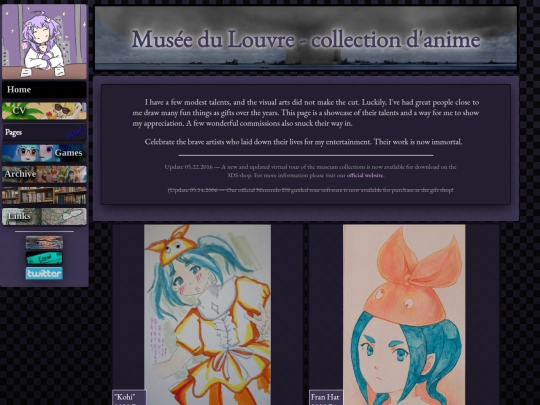Viewport: 540px width, 405px height.
Task: Open the Links page
Action: [44, 217]
